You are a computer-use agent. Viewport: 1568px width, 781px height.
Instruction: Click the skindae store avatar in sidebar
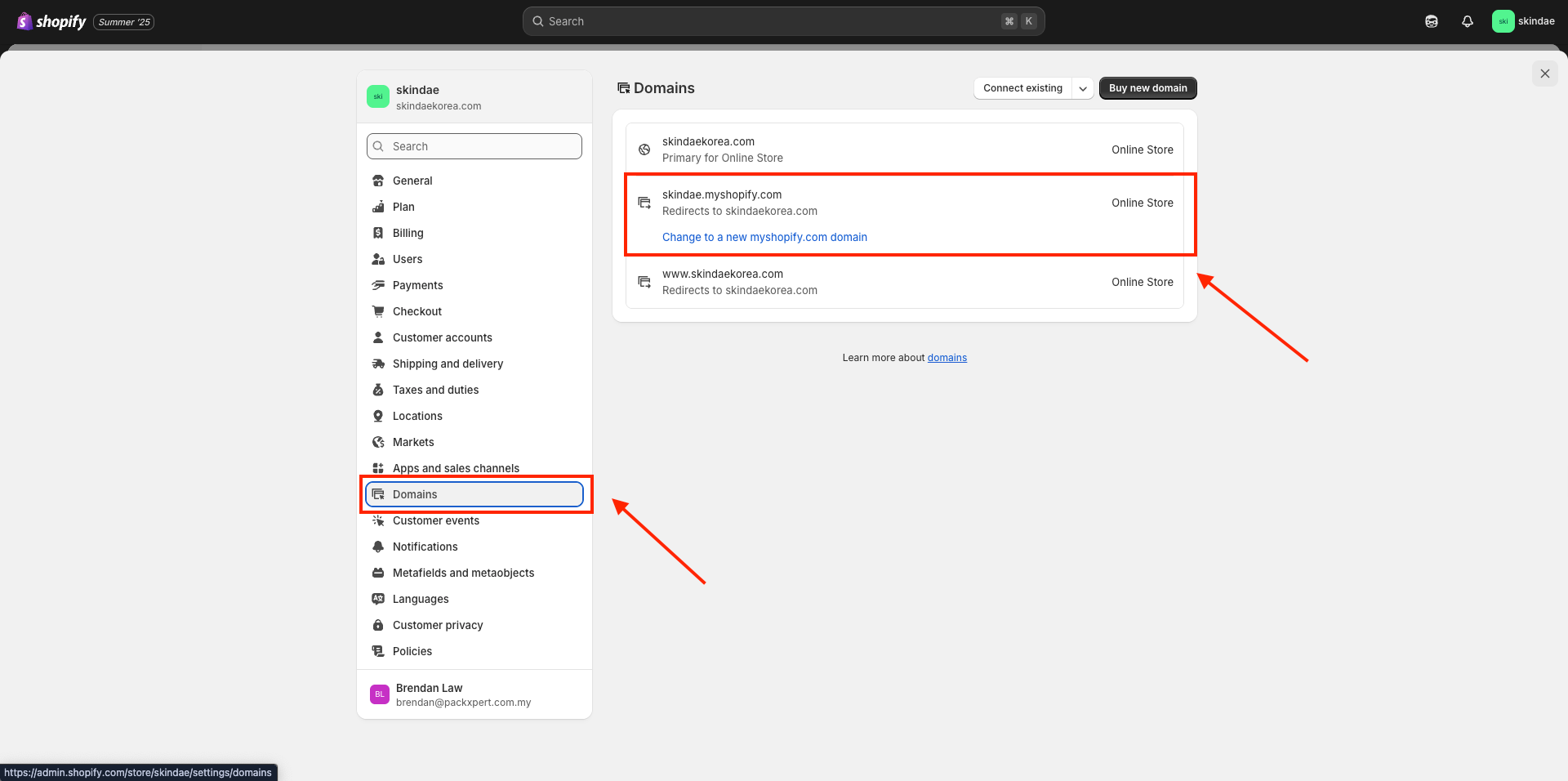[378, 96]
